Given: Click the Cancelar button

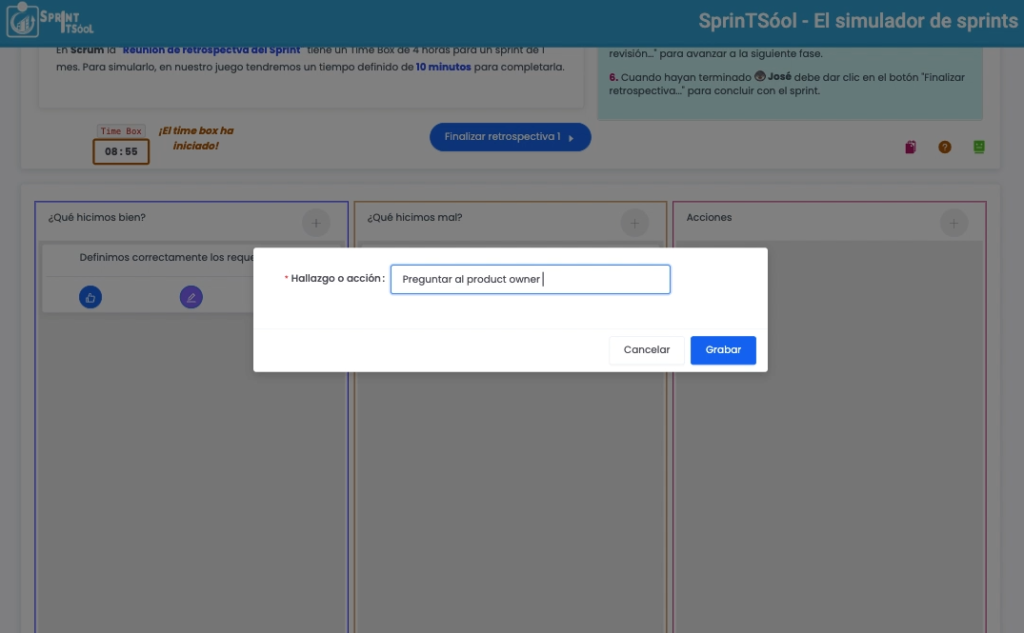Looking at the screenshot, I should [x=647, y=350].
